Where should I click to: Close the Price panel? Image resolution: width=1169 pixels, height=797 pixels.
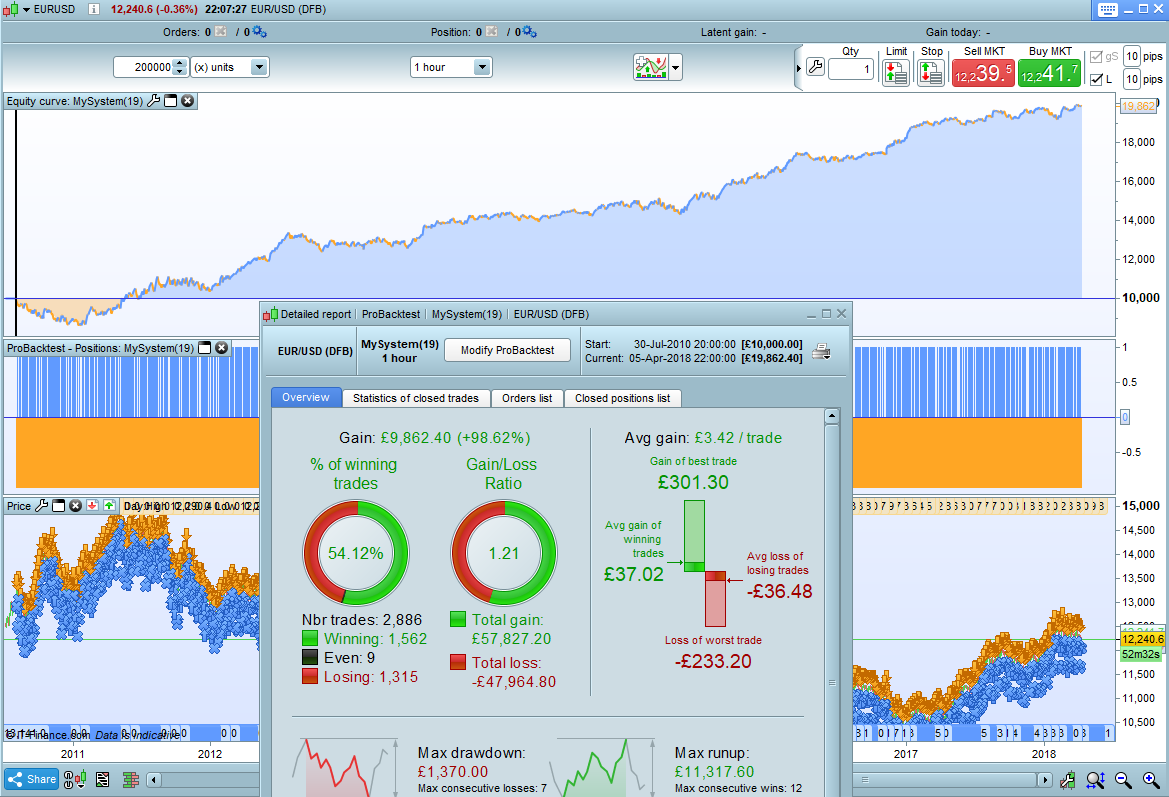pos(75,505)
